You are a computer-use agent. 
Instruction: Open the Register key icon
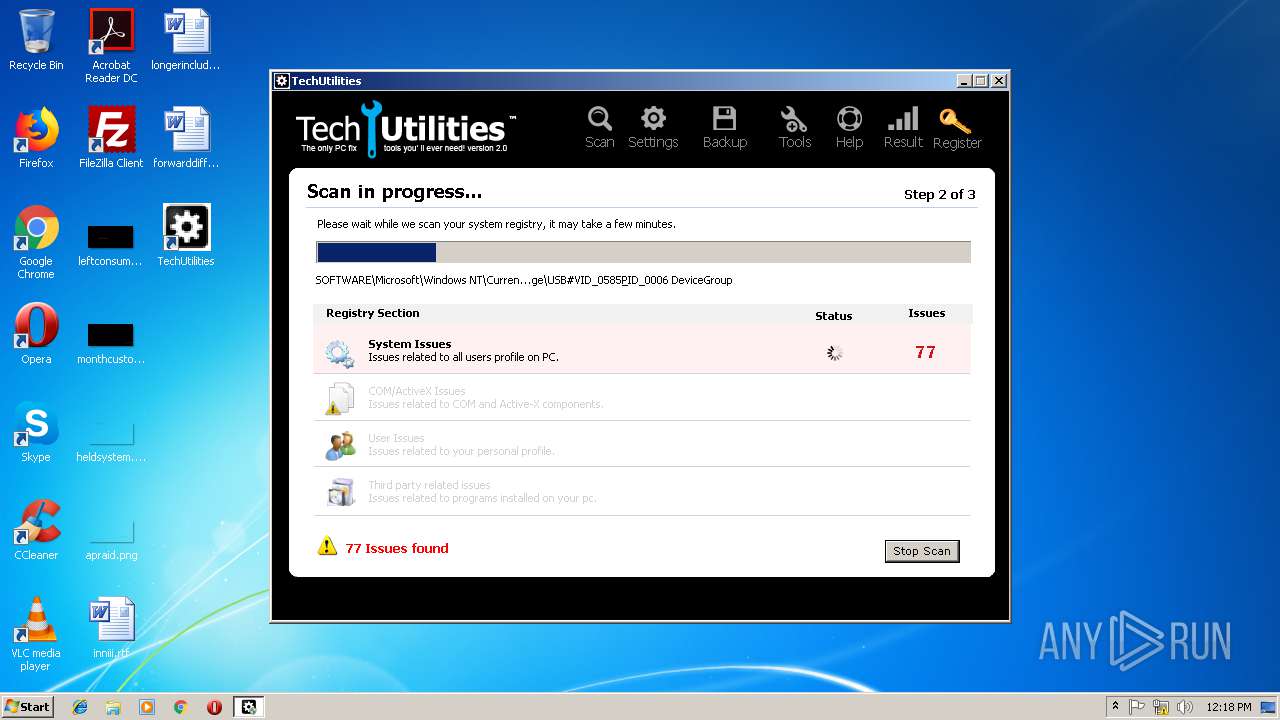point(956,128)
